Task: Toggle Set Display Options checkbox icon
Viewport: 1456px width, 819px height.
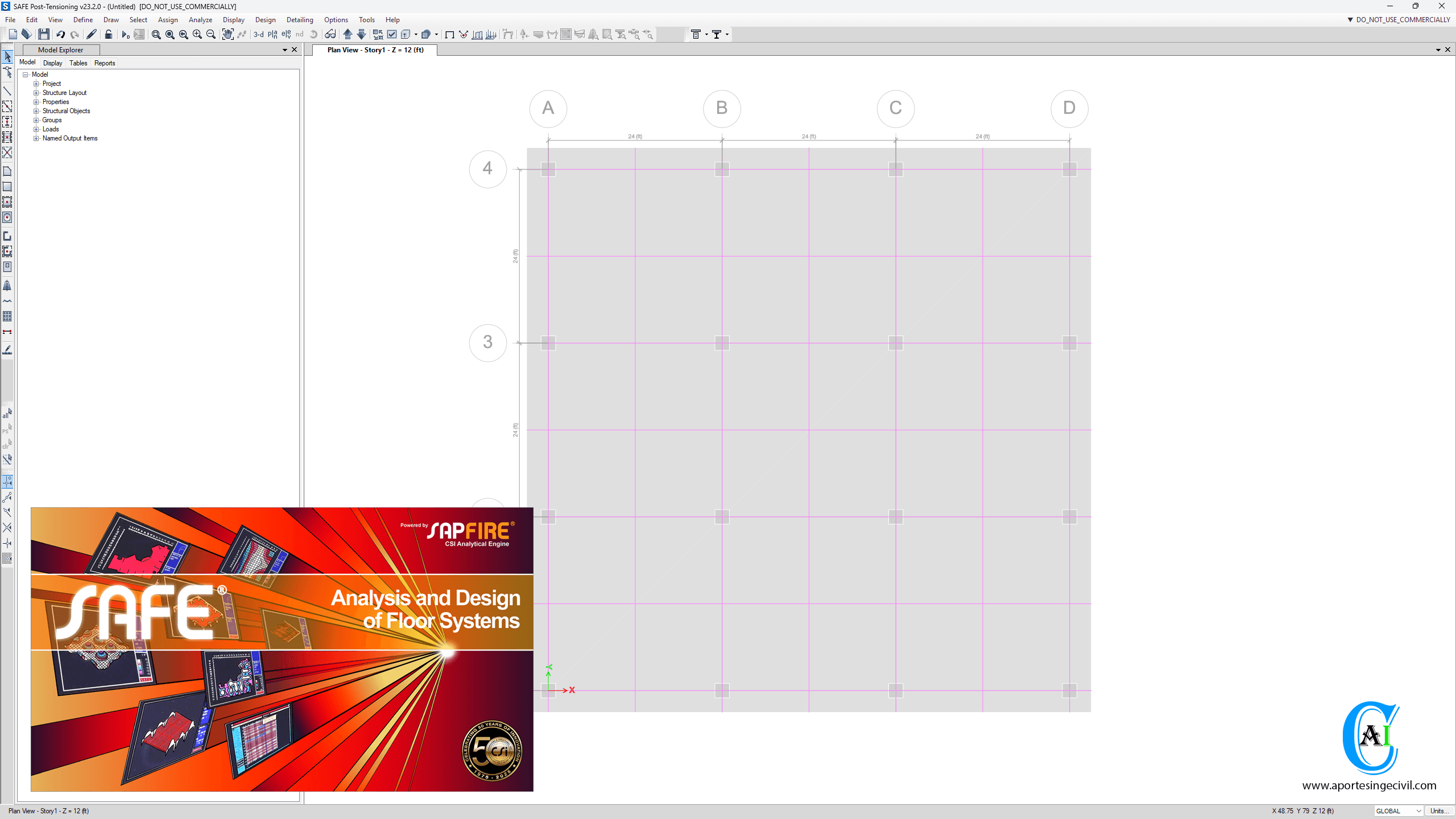Action: [x=392, y=35]
